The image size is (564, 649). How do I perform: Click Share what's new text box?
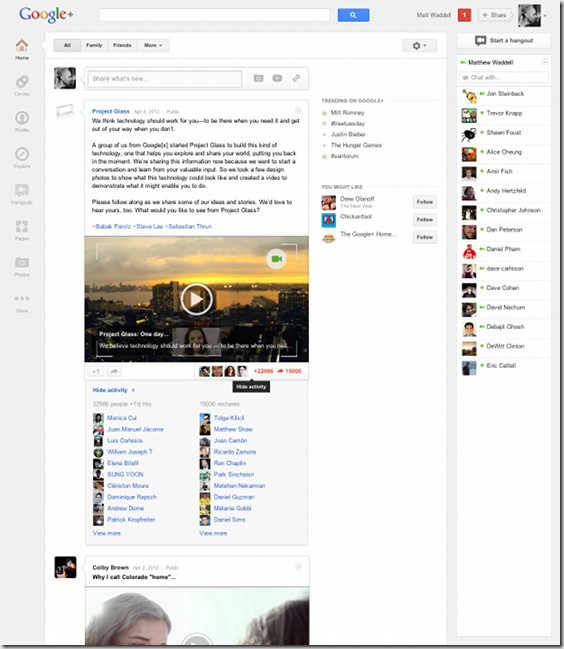click(x=165, y=79)
